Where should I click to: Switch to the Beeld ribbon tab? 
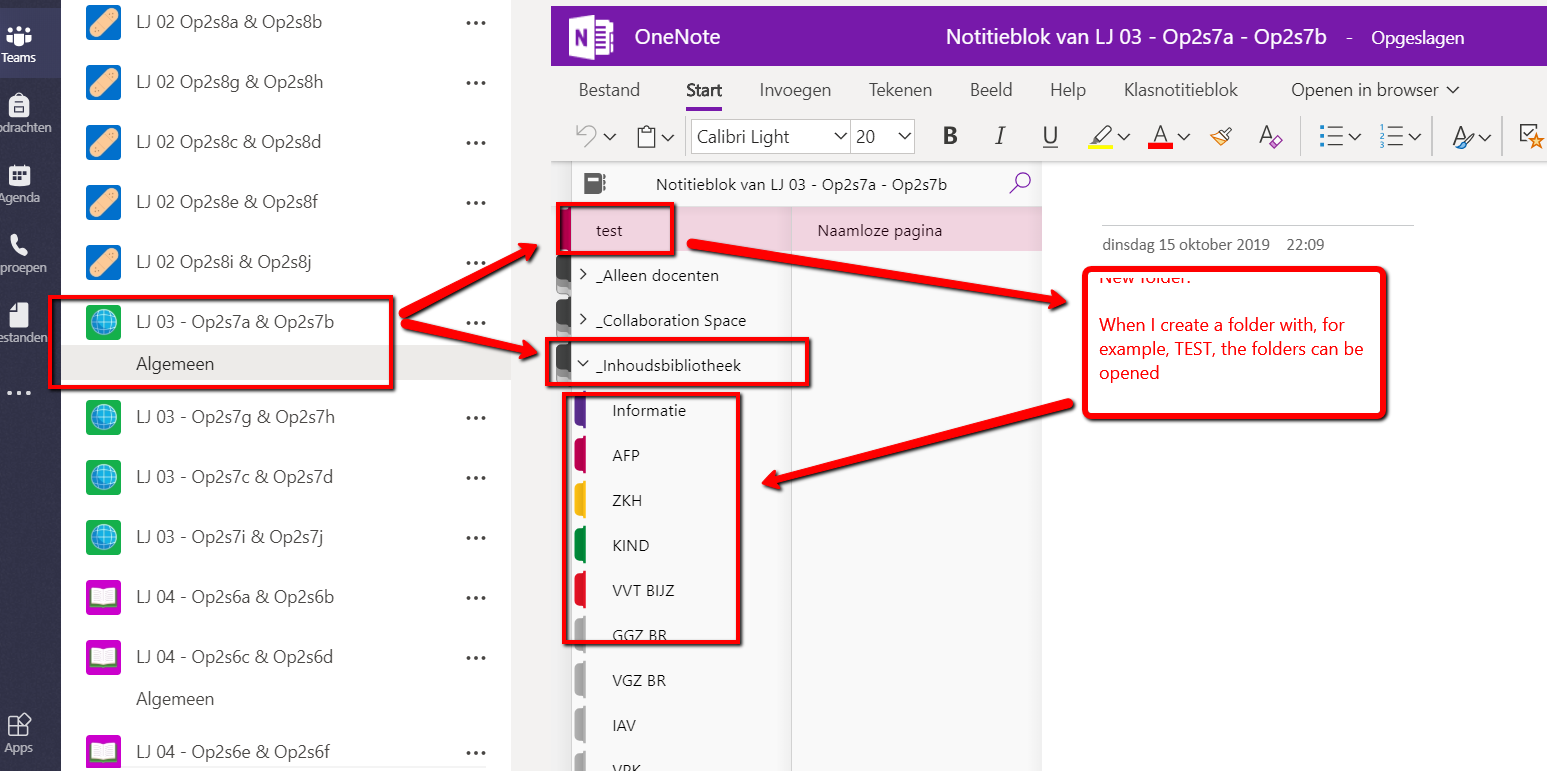991,90
